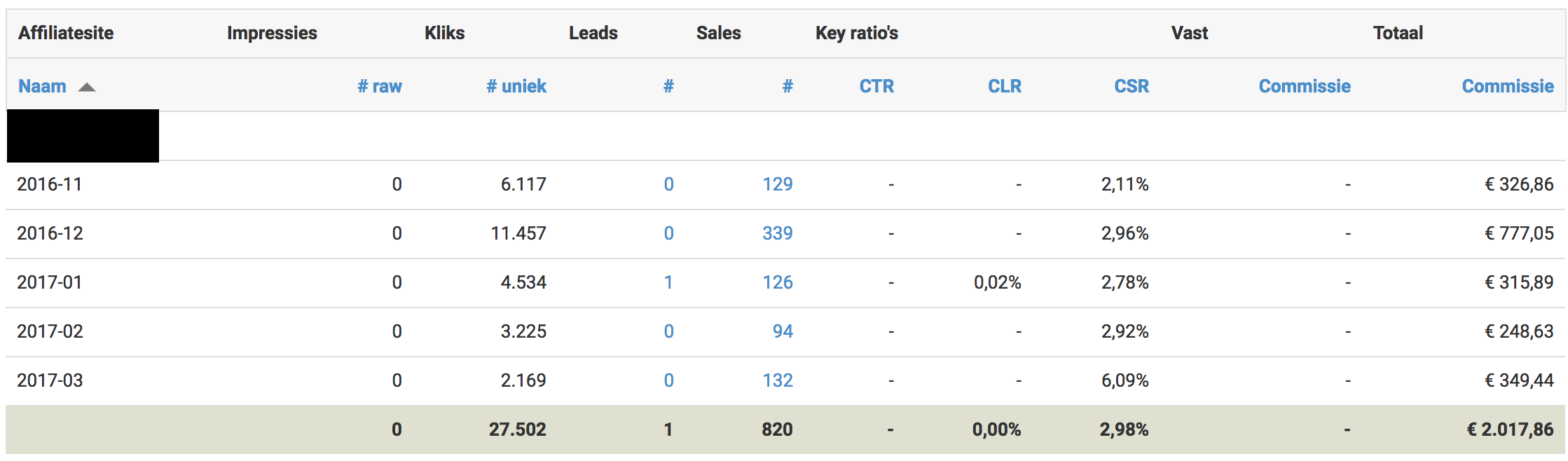Sort by CTR column header
This screenshot has height=461, width=1568.
876,86
